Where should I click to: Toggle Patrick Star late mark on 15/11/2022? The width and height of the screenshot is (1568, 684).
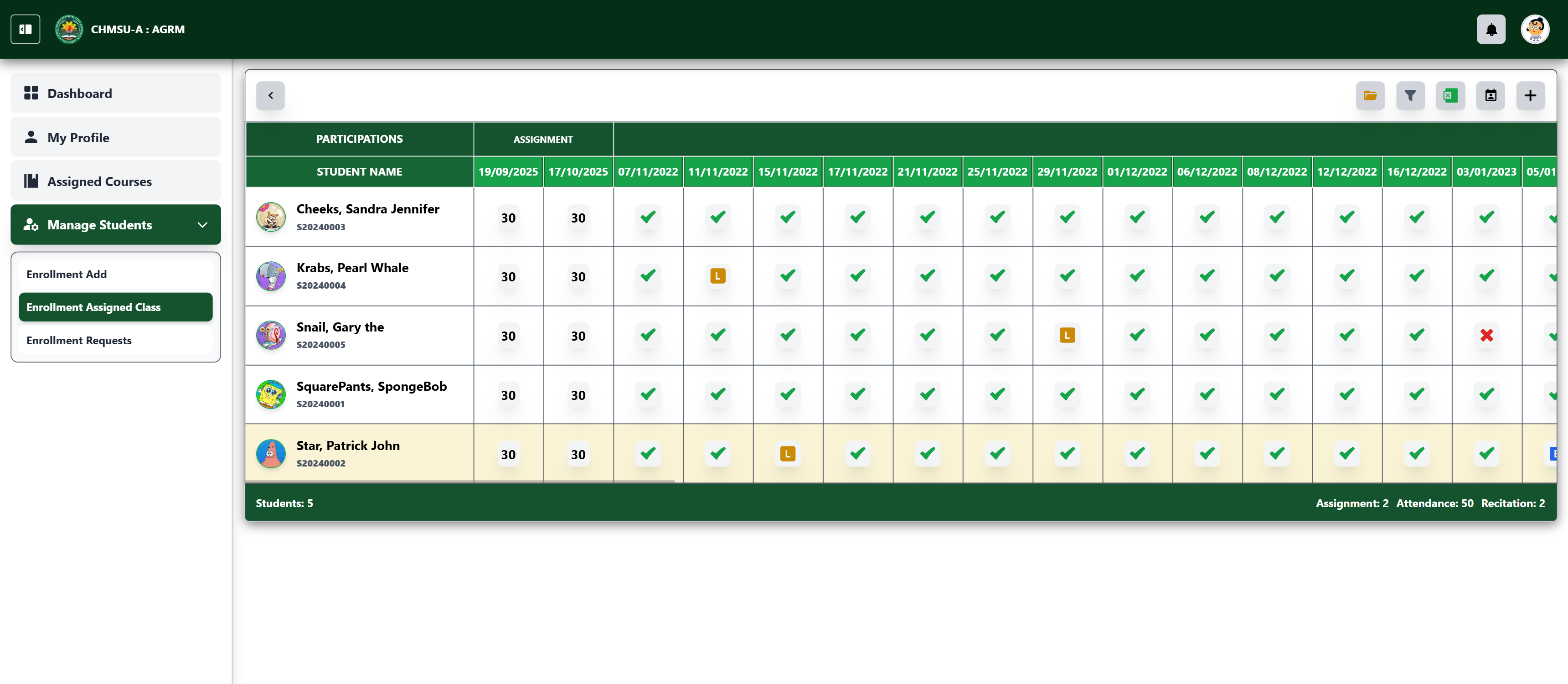point(788,454)
